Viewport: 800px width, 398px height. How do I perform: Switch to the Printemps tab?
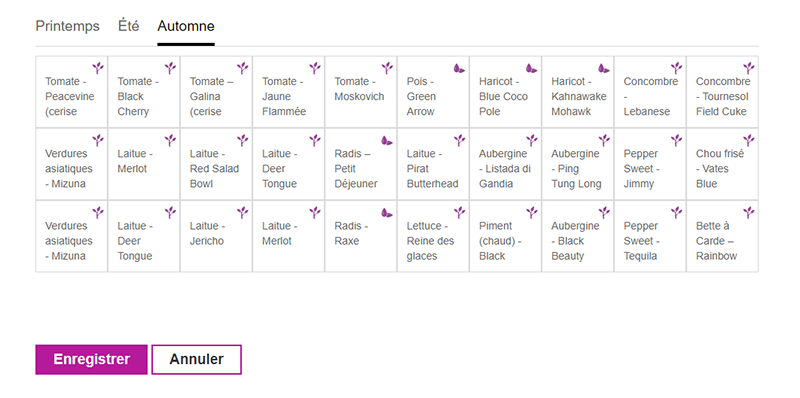67,26
